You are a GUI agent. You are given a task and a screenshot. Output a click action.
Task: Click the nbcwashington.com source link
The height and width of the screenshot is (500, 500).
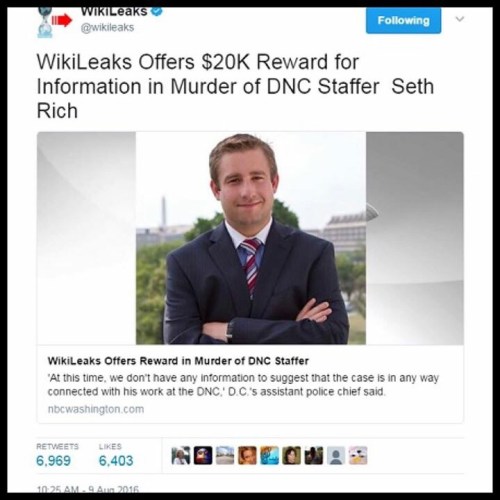pos(96,409)
